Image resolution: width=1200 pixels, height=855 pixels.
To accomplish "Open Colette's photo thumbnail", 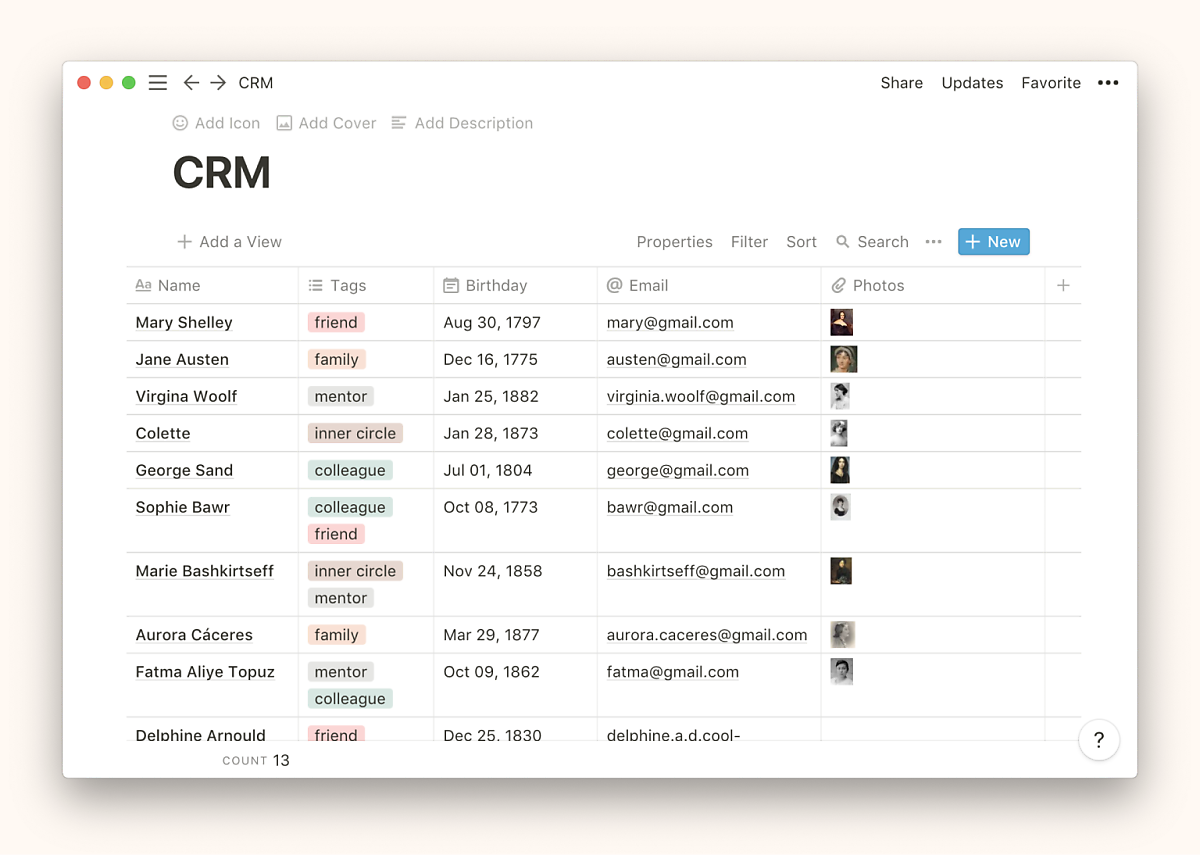I will 839,433.
